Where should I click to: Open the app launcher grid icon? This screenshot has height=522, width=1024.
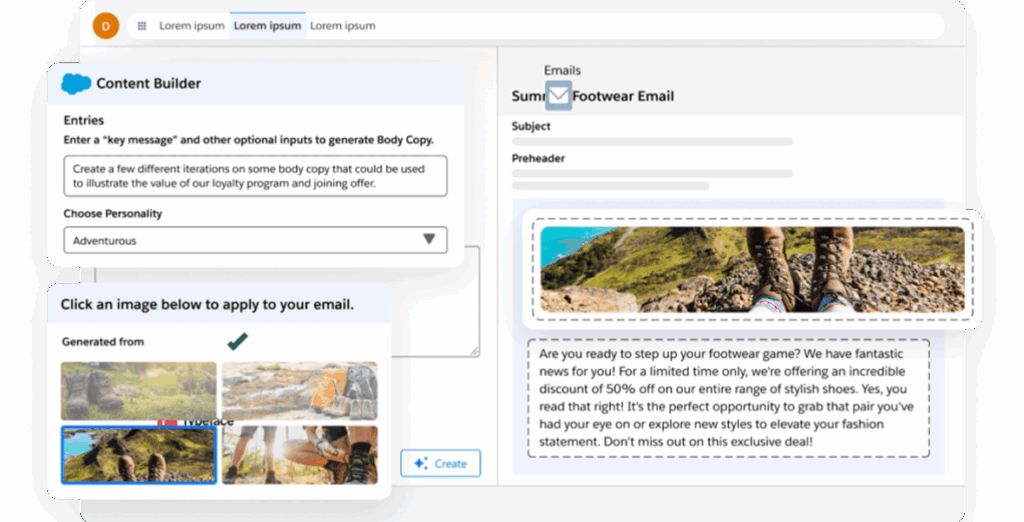(x=142, y=26)
